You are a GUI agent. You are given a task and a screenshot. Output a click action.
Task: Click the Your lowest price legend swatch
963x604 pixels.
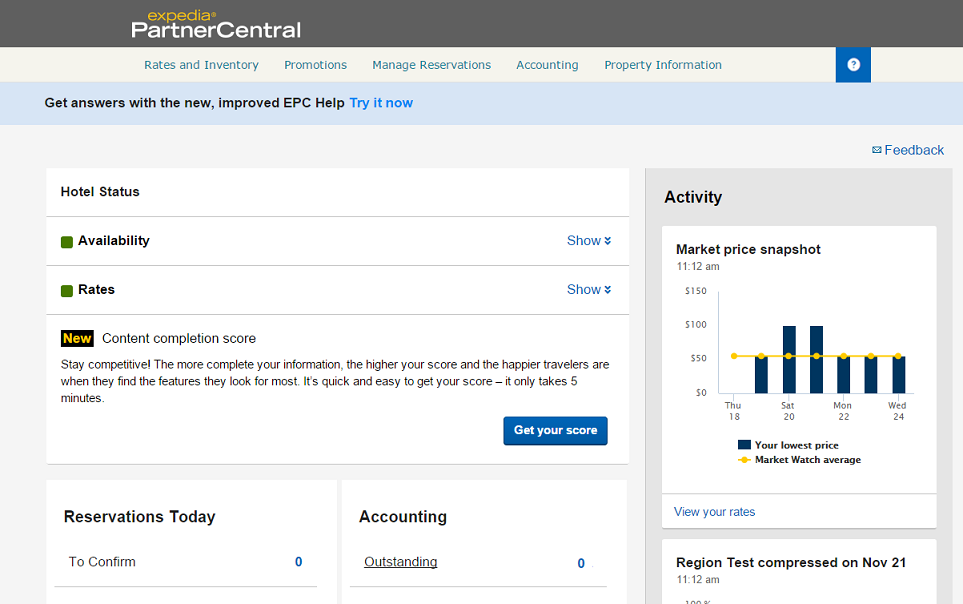pos(744,445)
